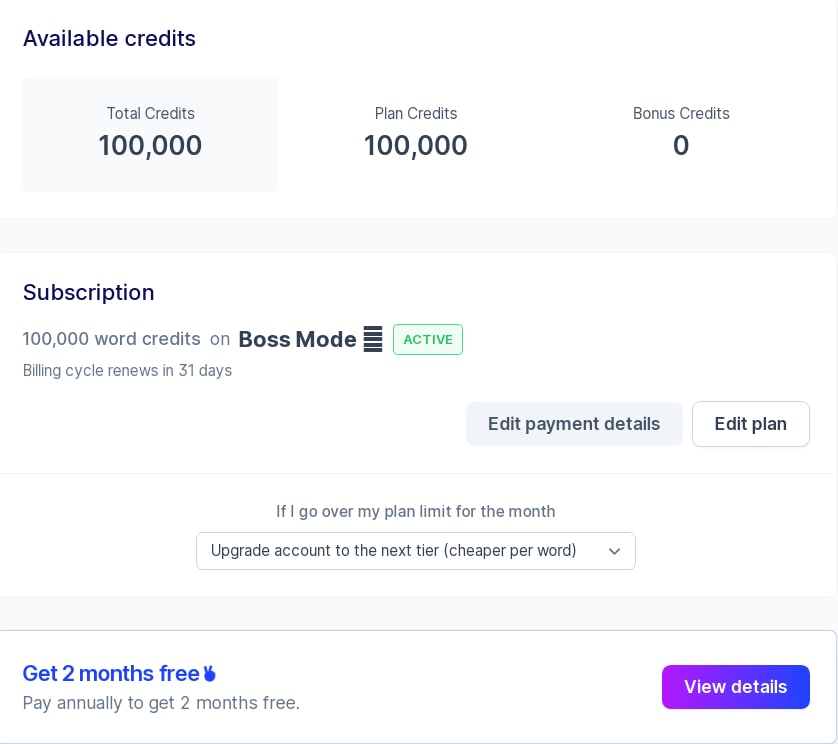Open the 'Upgrade account to the next tier' dropdown
Screen dimensions: 838x744
click(x=415, y=551)
